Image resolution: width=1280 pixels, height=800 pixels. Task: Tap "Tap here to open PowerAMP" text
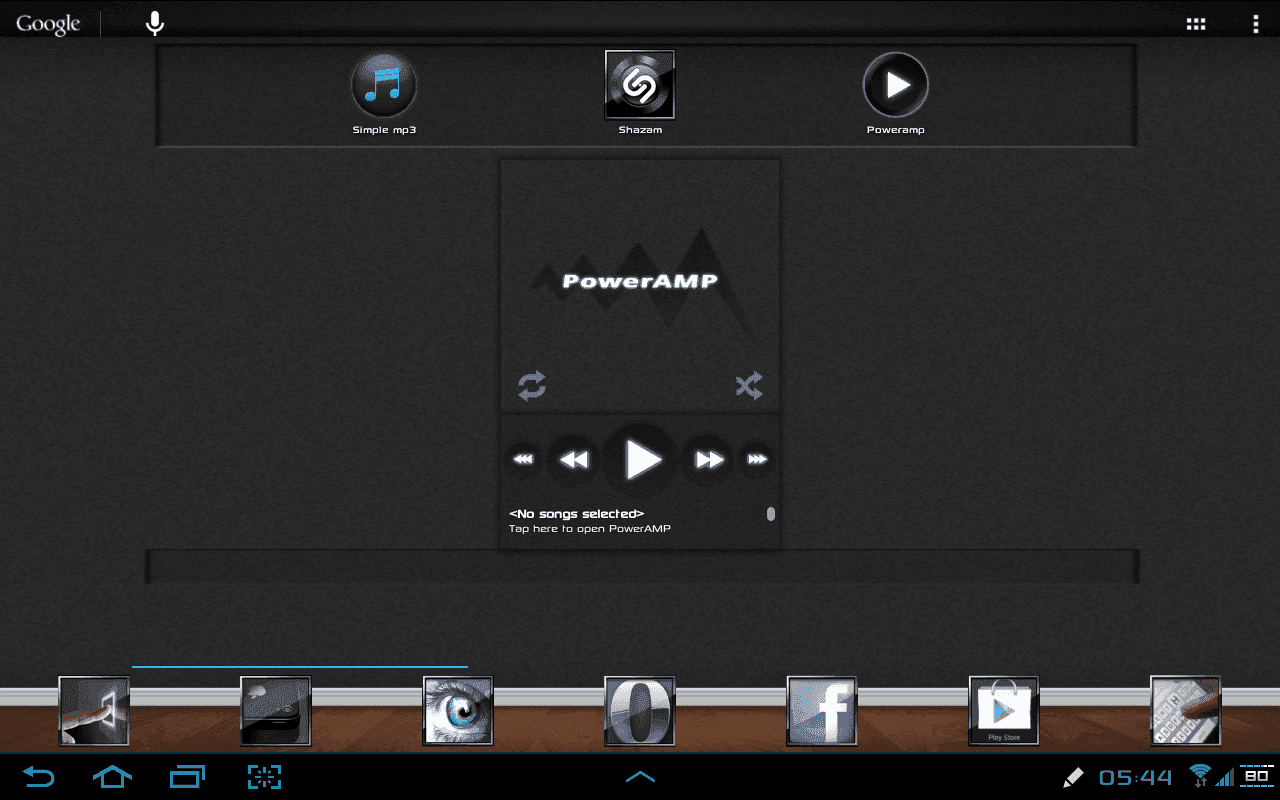[590, 528]
